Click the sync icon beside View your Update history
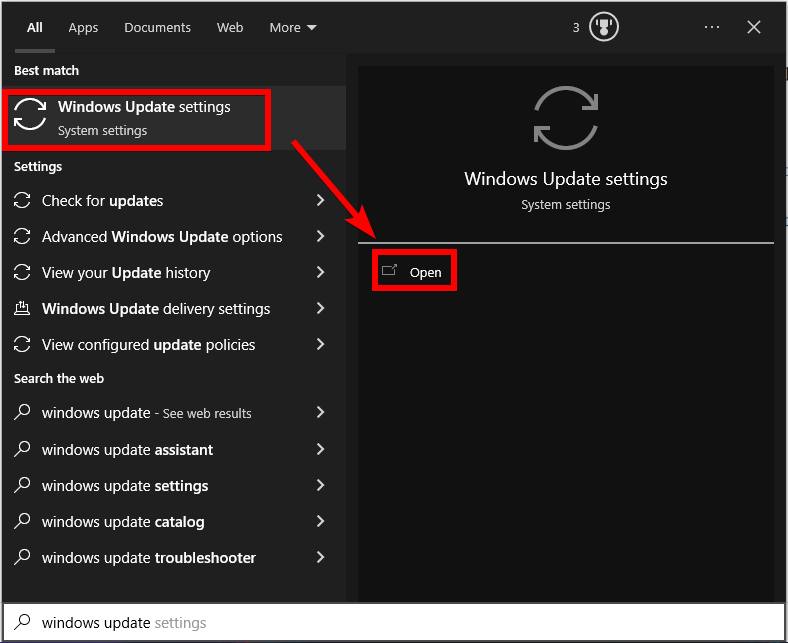Image resolution: width=788 pixels, height=643 pixels. click(22, 272)
